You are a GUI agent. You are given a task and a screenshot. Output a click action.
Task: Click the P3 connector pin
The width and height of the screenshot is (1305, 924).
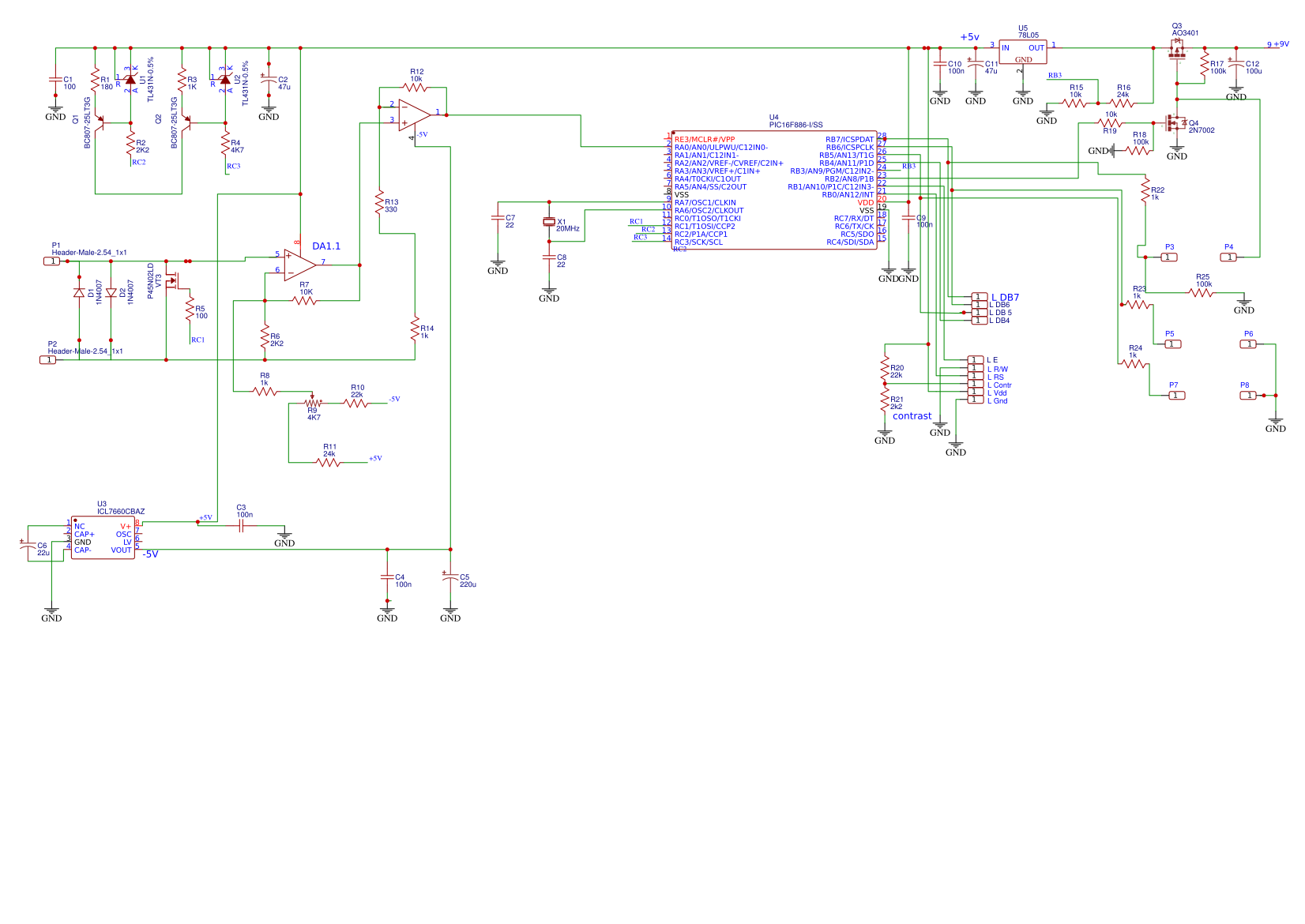tap(1169, 257)
